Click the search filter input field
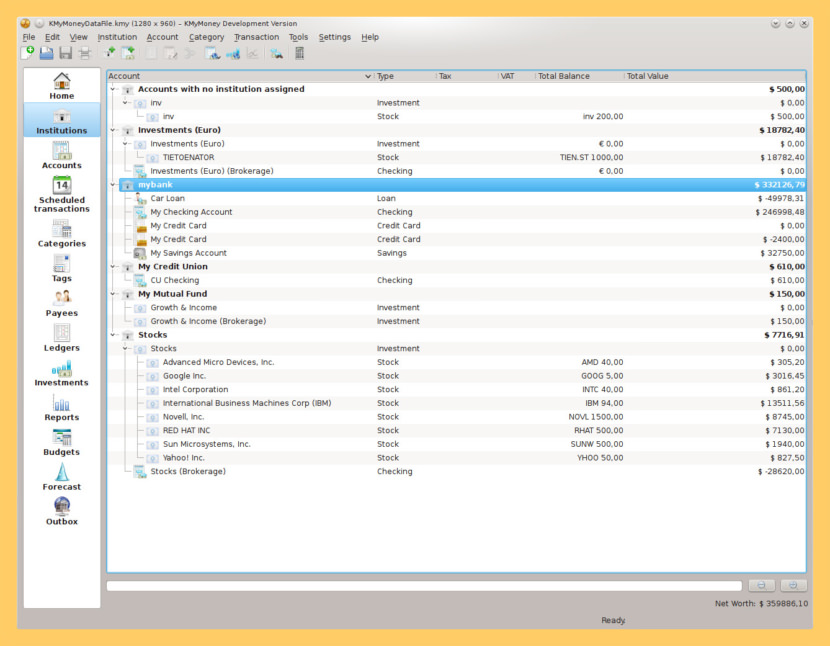Image resolution: width=830 pixels, height=646 pixels. click(424, 586)
